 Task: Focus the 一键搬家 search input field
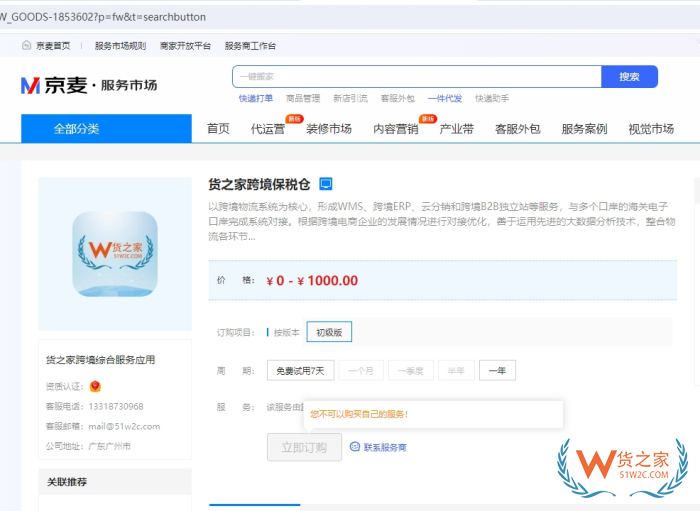[417, 77]
